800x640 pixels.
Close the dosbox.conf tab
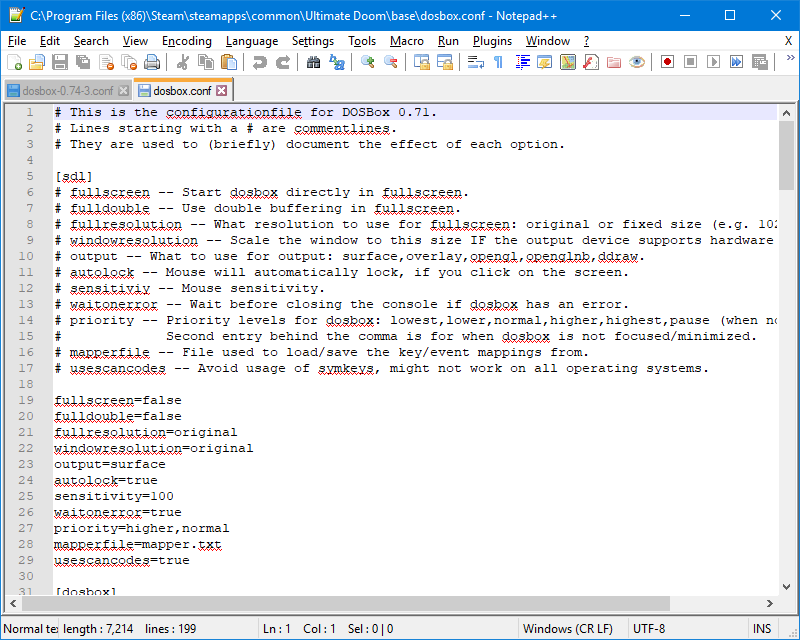[x=221, y=91]
